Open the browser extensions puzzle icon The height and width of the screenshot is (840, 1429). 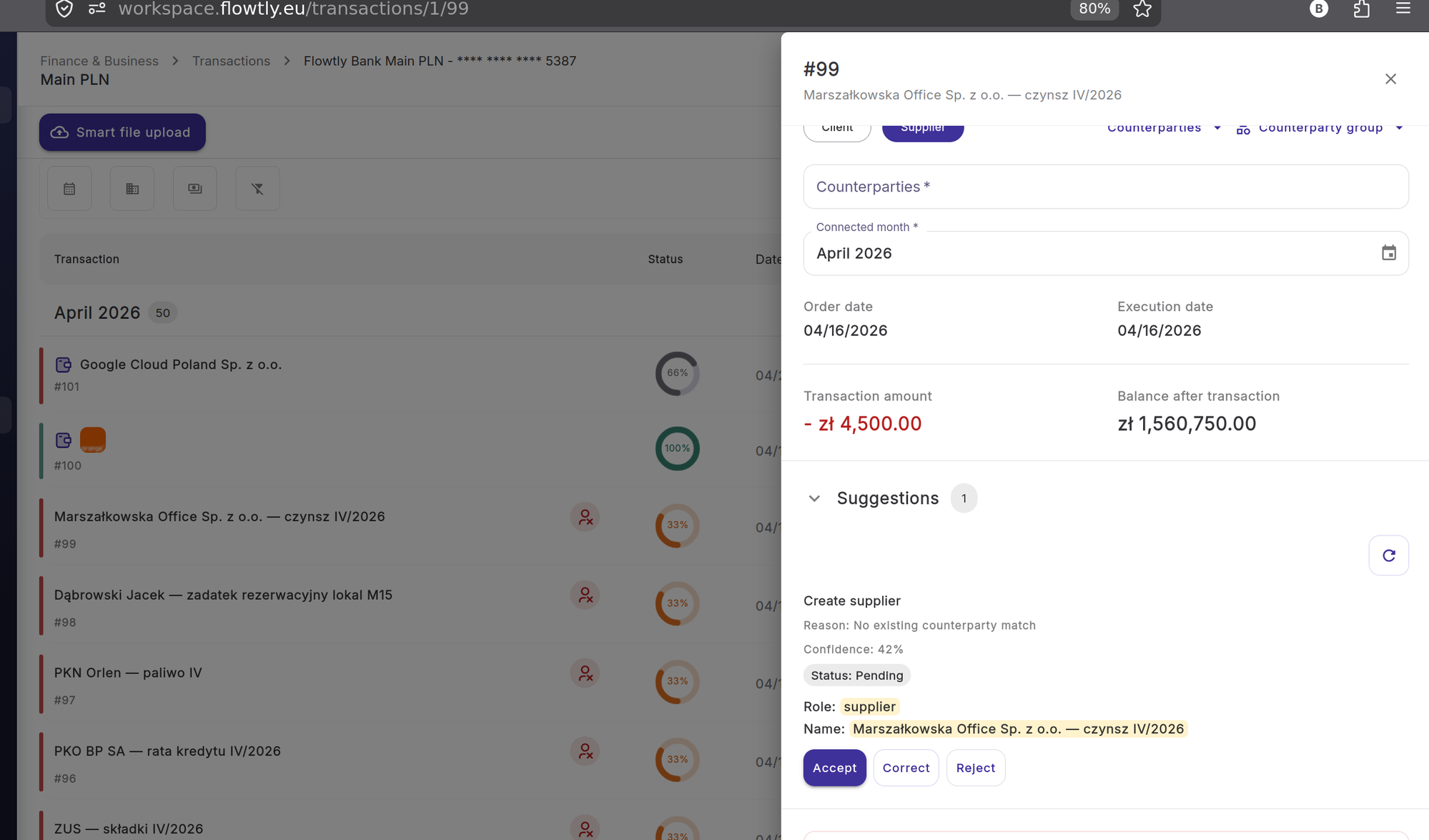tap(1362, 9)
